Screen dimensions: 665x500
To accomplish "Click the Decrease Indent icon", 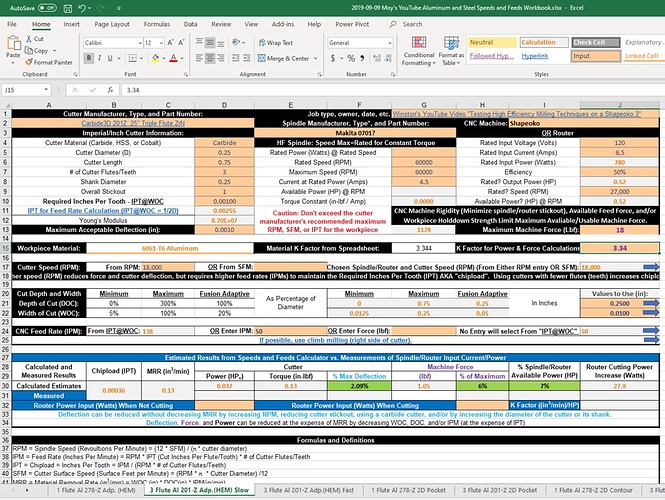I will tap(236, 58).
